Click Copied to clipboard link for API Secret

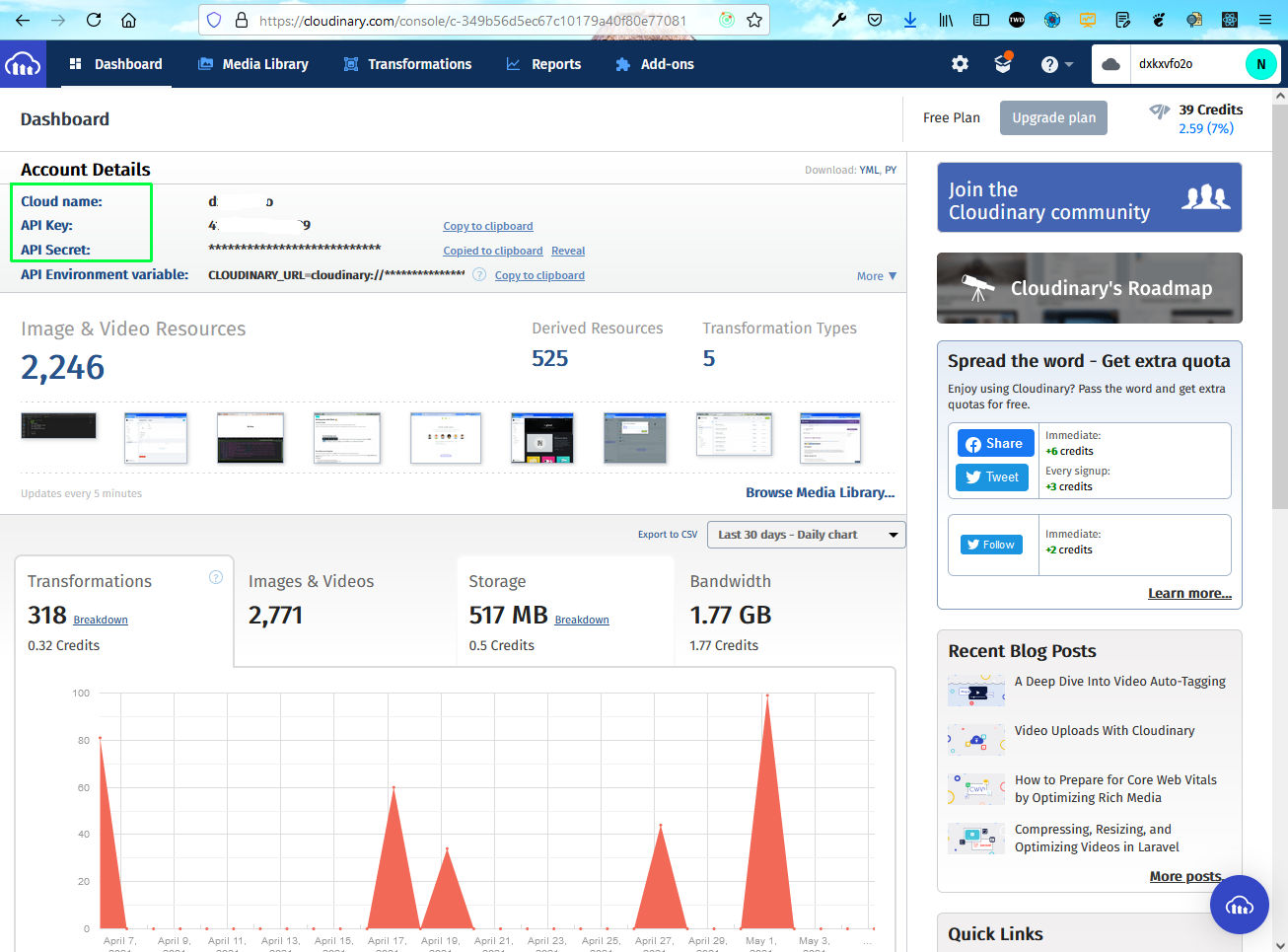[493, 251]
